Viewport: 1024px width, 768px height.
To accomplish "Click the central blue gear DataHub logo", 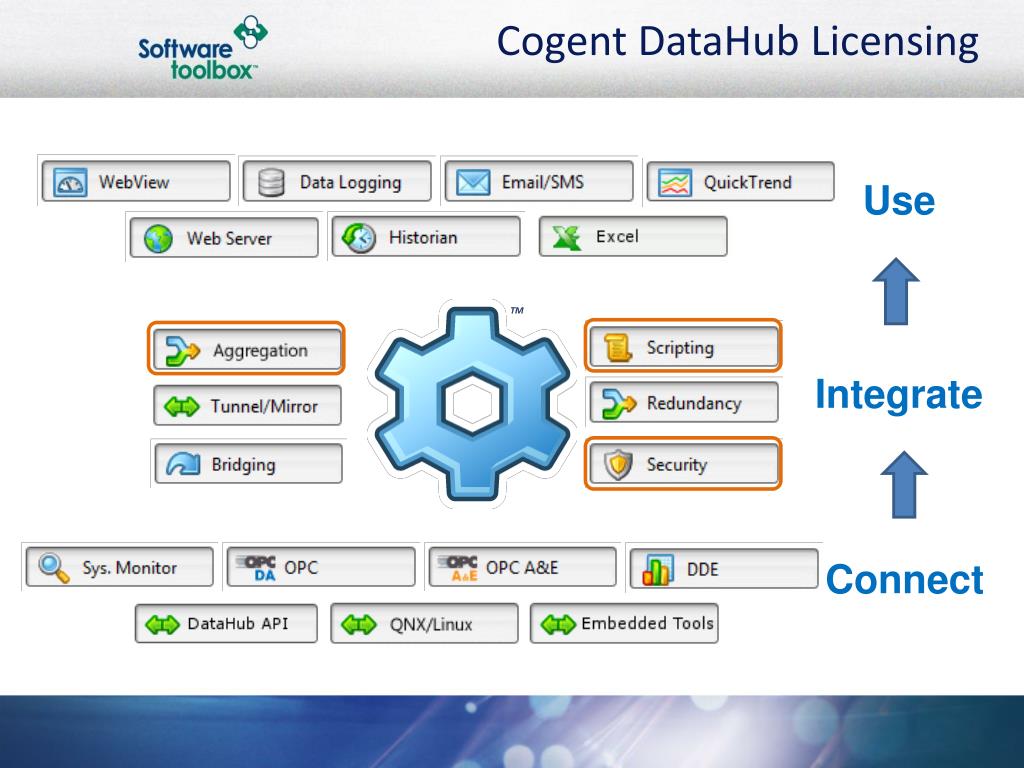I will click(472, 404).
